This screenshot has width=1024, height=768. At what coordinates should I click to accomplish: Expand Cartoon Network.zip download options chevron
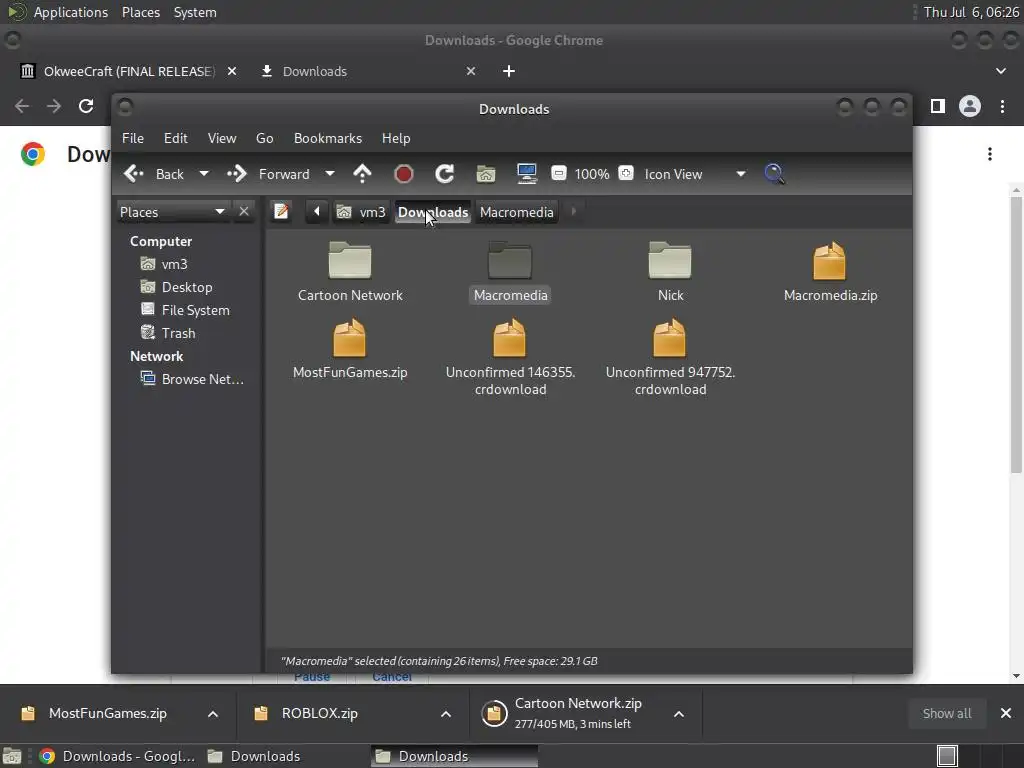tap(679, 714)
